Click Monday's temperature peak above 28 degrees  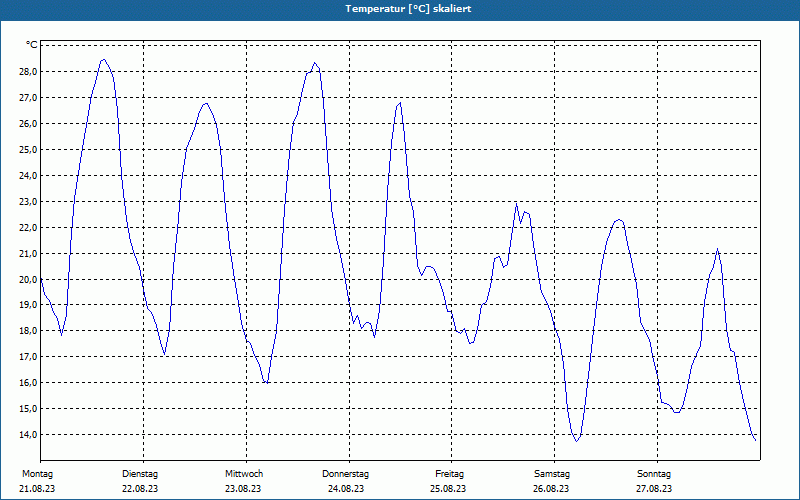(x=104, y=59)
